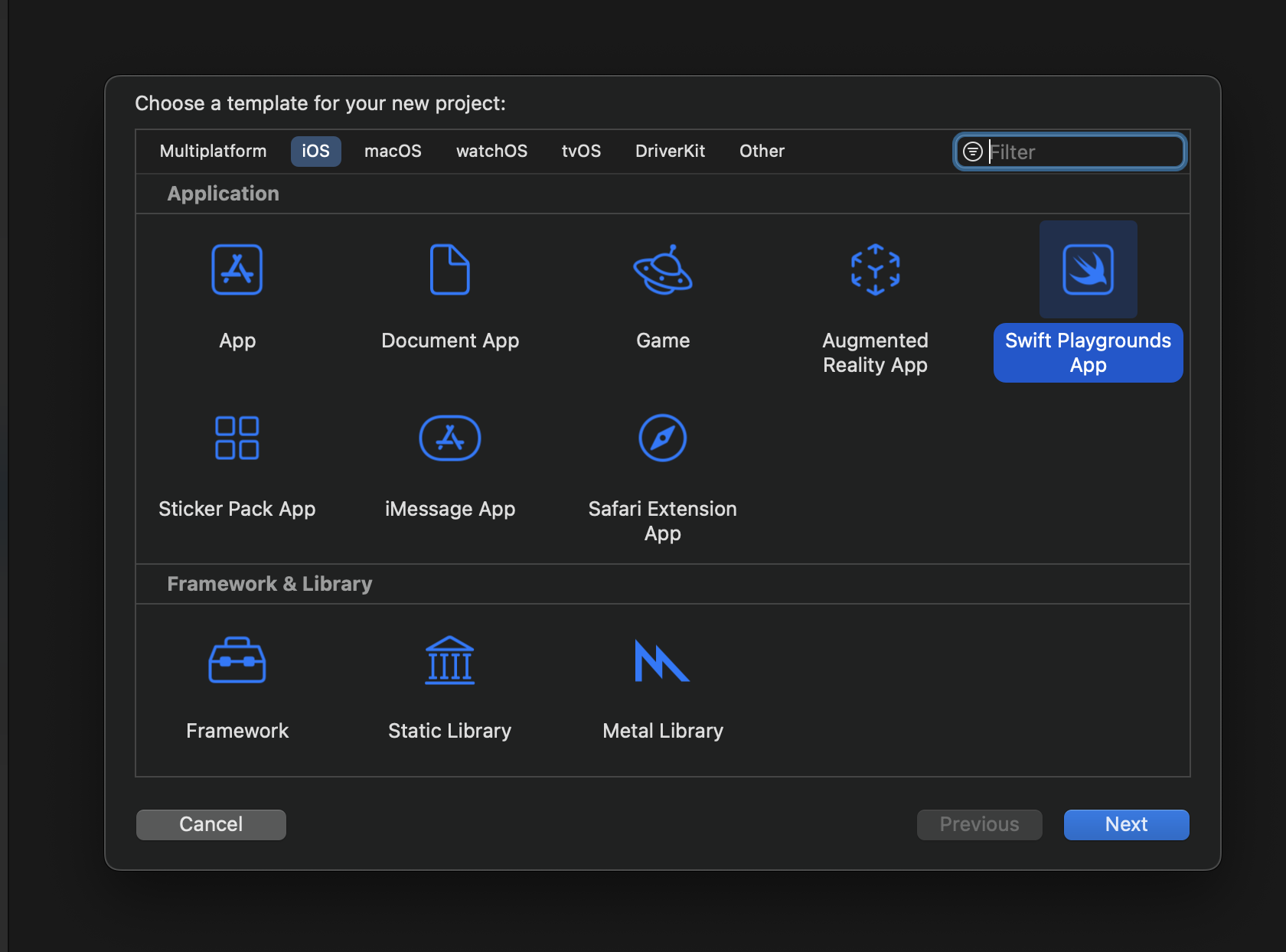Cancel the new project dialog
1286x952 pixels.
[x=211, y=824]
